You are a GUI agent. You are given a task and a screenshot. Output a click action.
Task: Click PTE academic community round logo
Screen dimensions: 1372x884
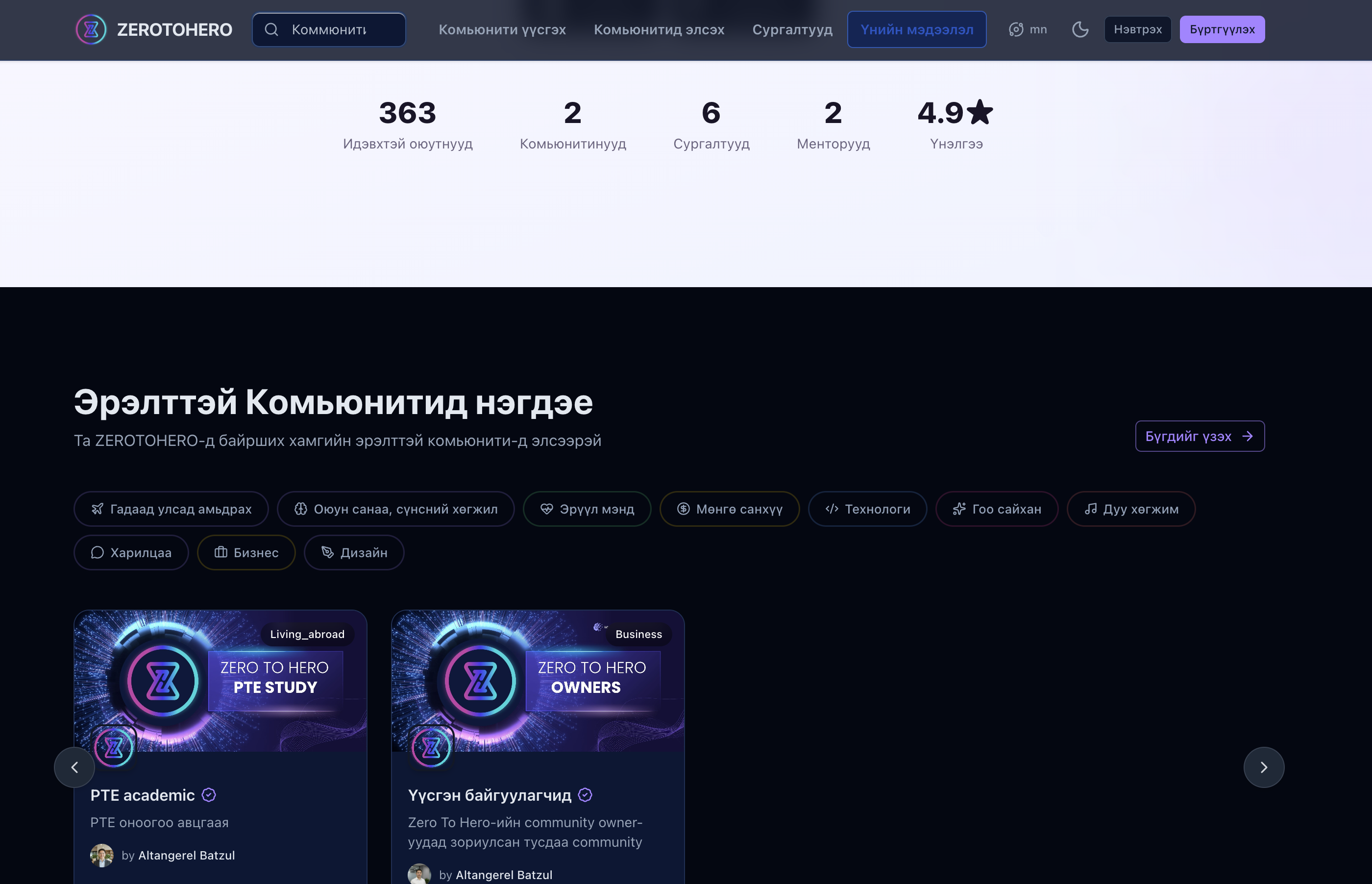click(x=114, y=747)
